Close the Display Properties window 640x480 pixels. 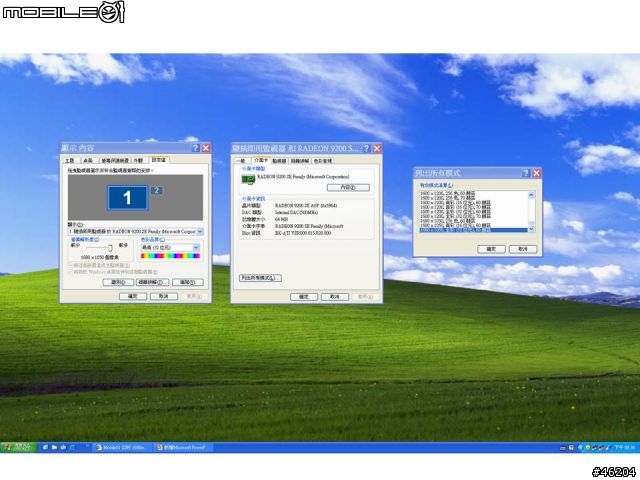coord(206,148)
